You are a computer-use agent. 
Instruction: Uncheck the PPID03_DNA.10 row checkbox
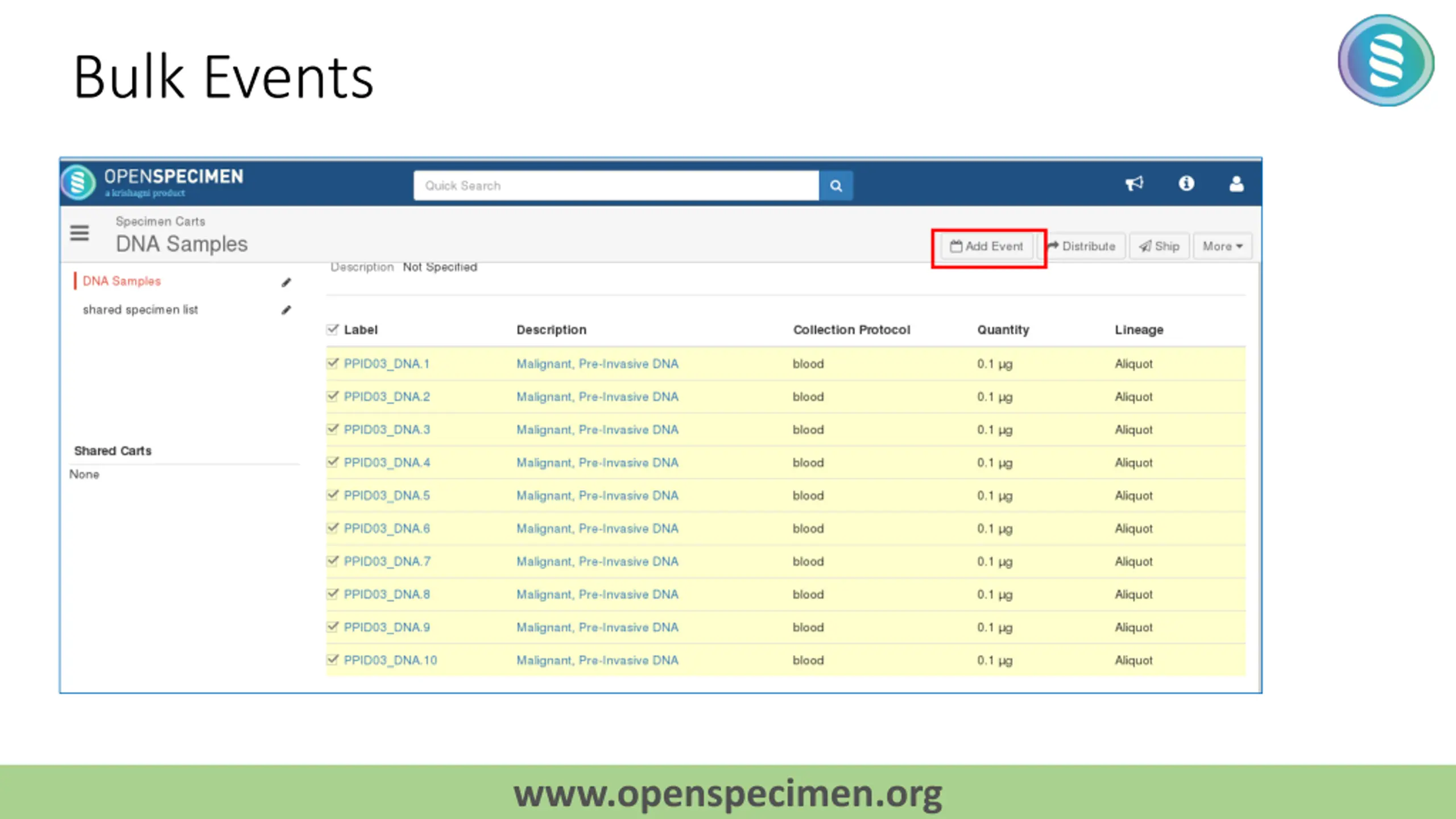tap(333, 660)
